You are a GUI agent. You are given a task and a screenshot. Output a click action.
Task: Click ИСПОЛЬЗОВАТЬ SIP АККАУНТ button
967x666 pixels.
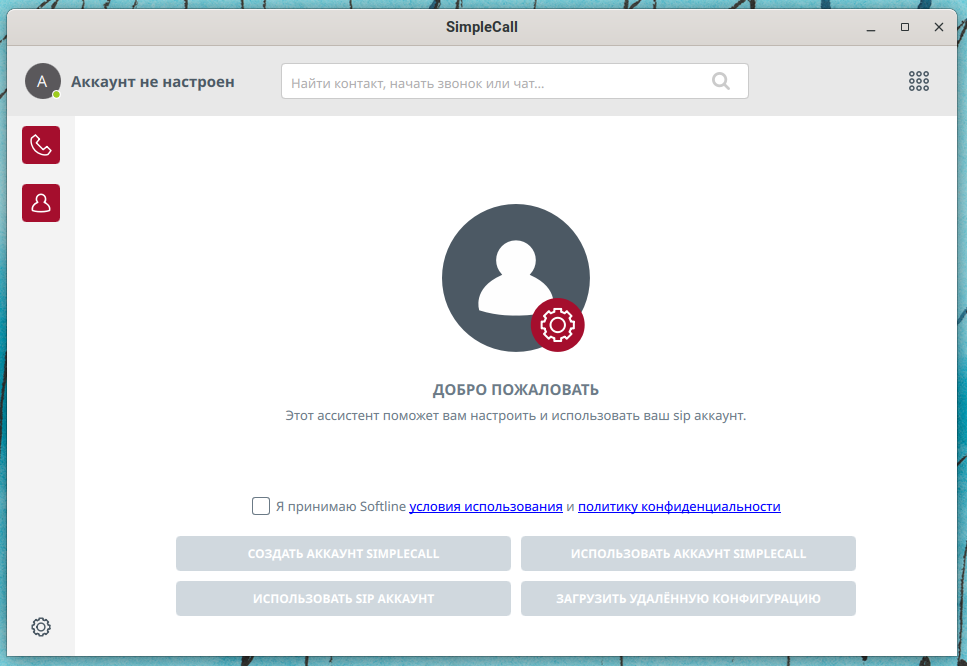point(344,598)
